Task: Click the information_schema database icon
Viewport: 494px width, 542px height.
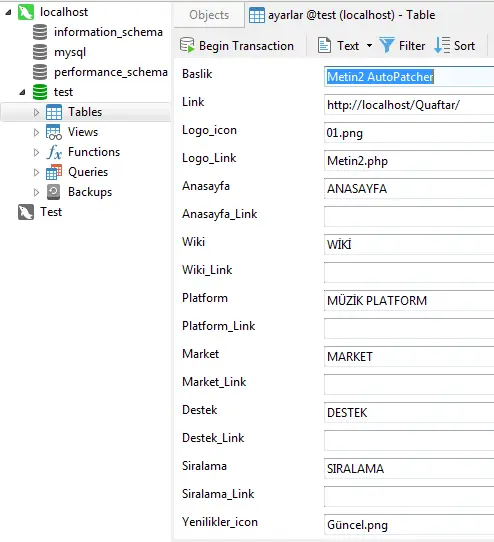Action: point(40,32)
